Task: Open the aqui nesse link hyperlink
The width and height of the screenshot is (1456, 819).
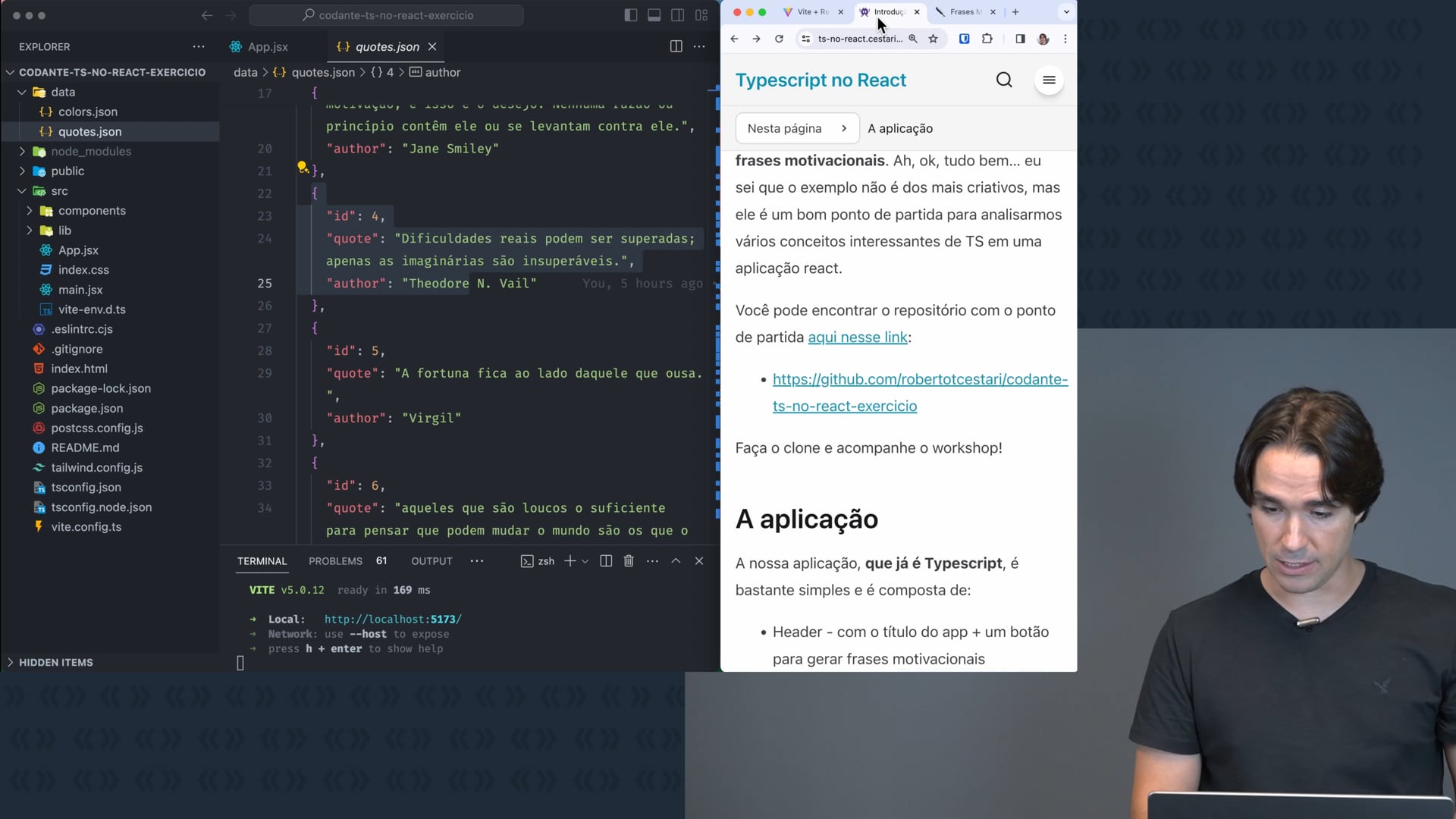Action: tap(857, 337)
